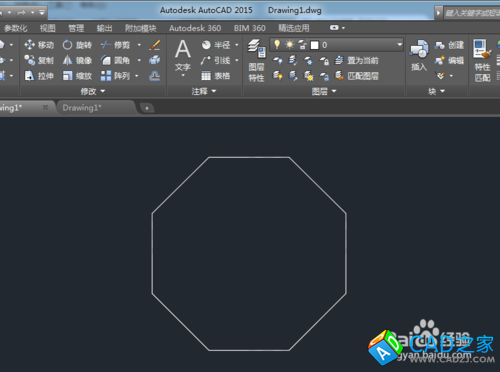Open the BIM 360 ribbon tab
The width and height of the screenshot is (500, 372).
coord(250,28)
